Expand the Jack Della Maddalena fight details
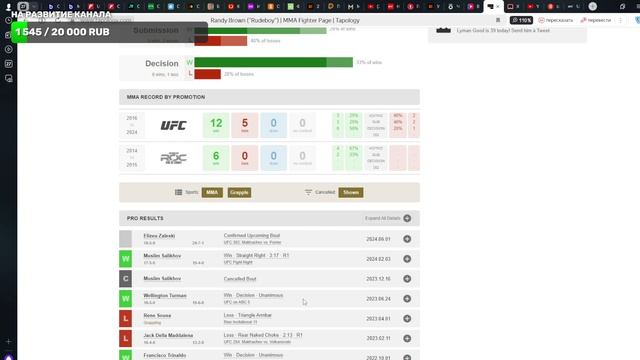This screenshot has height=360, width=640. 407,338
